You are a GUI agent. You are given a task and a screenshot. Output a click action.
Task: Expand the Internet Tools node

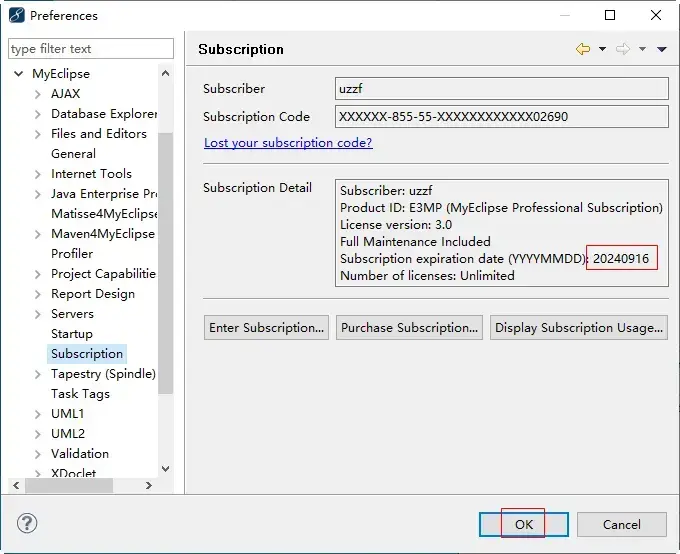[x=38, y=174]
